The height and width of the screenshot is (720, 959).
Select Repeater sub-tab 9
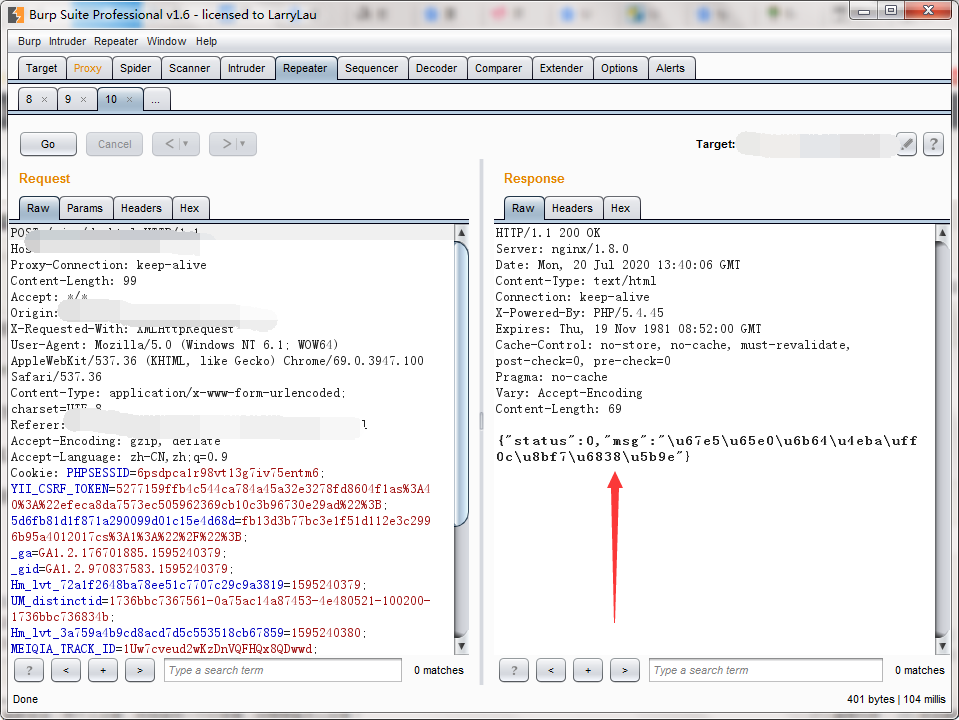(68, 99)
